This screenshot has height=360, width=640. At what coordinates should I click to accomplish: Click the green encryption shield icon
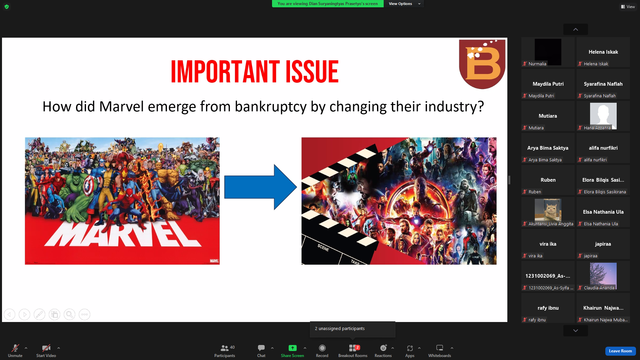[7, 7]
